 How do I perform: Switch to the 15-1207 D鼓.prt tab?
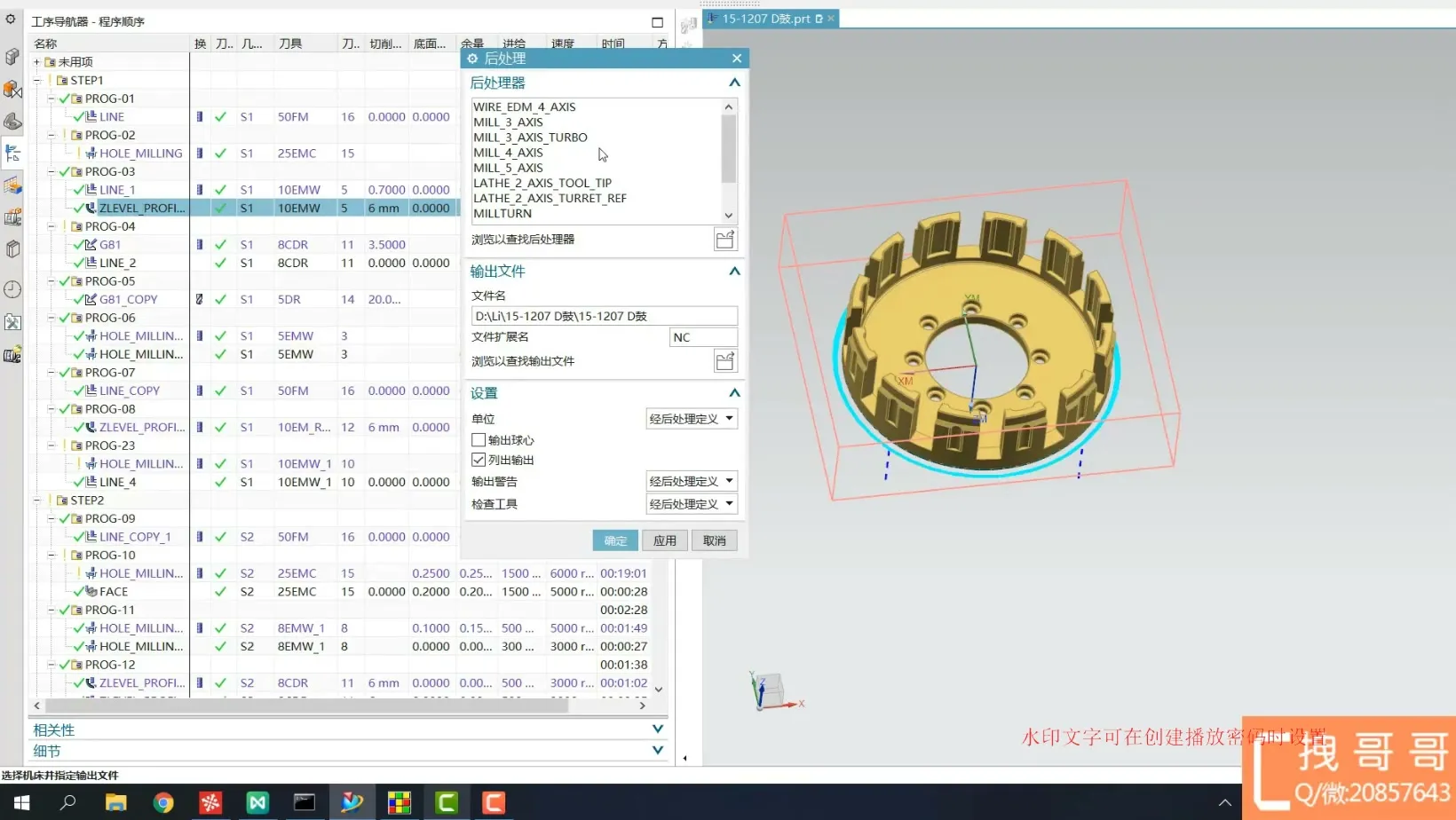766,19
